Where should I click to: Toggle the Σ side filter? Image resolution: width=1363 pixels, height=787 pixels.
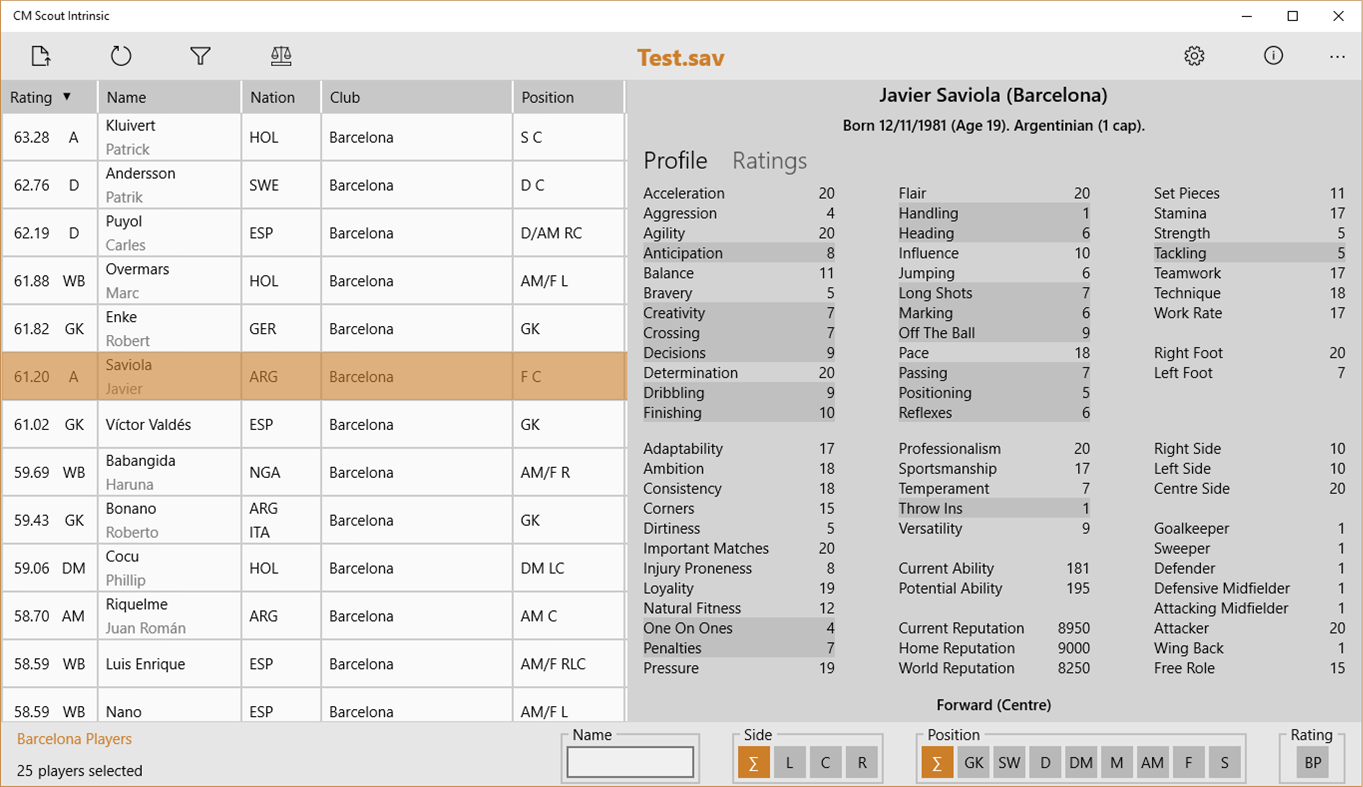754,761
